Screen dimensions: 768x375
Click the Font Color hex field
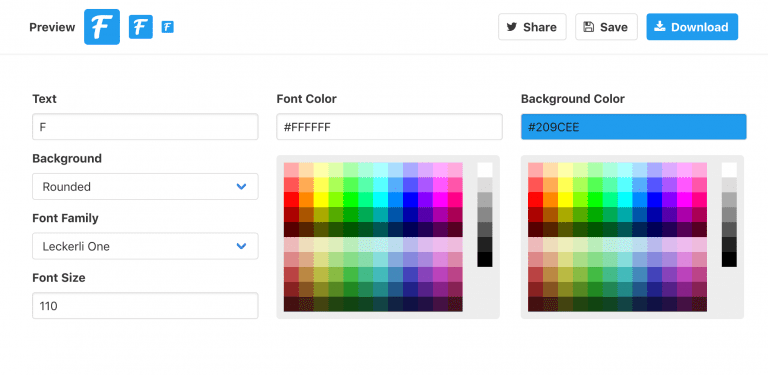point(389,127)
